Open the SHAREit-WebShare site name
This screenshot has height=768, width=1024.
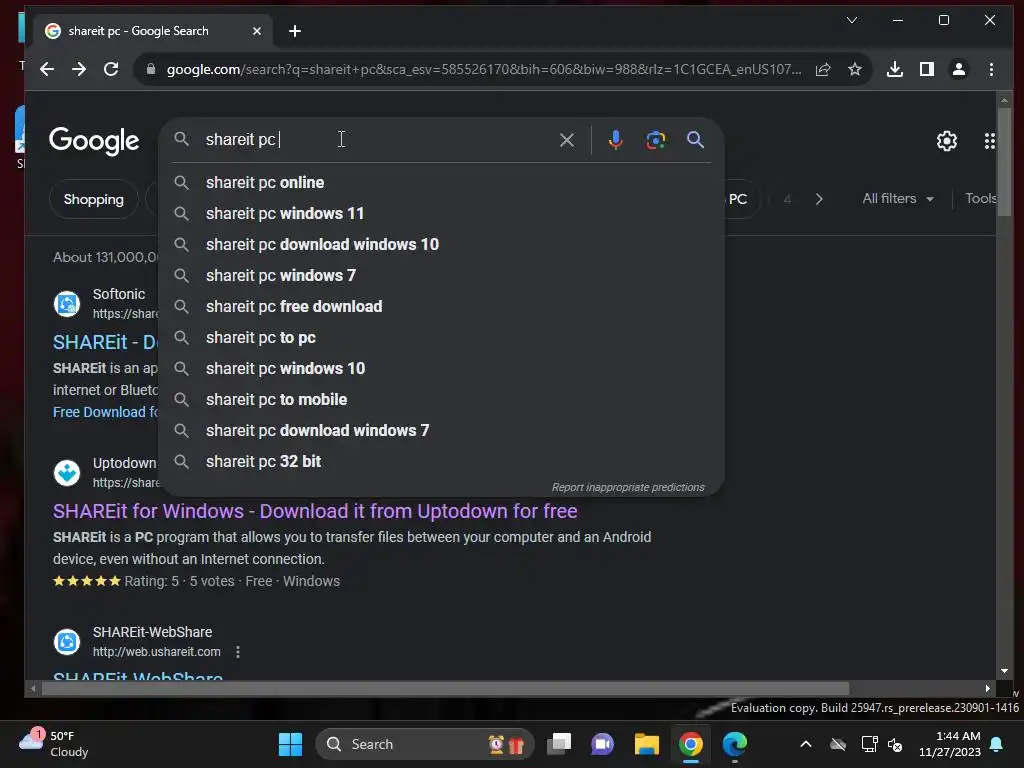point(152,632)
